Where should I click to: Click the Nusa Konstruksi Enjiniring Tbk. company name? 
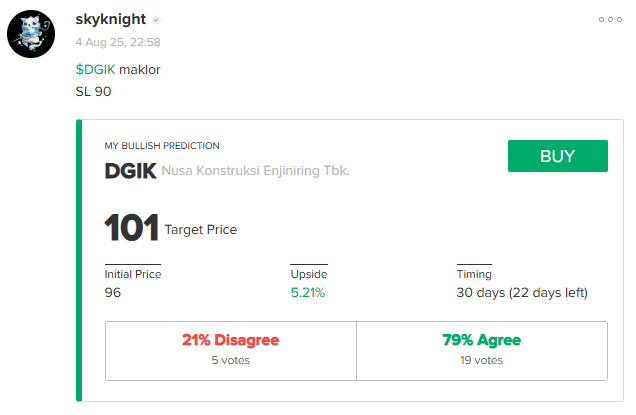255,171
